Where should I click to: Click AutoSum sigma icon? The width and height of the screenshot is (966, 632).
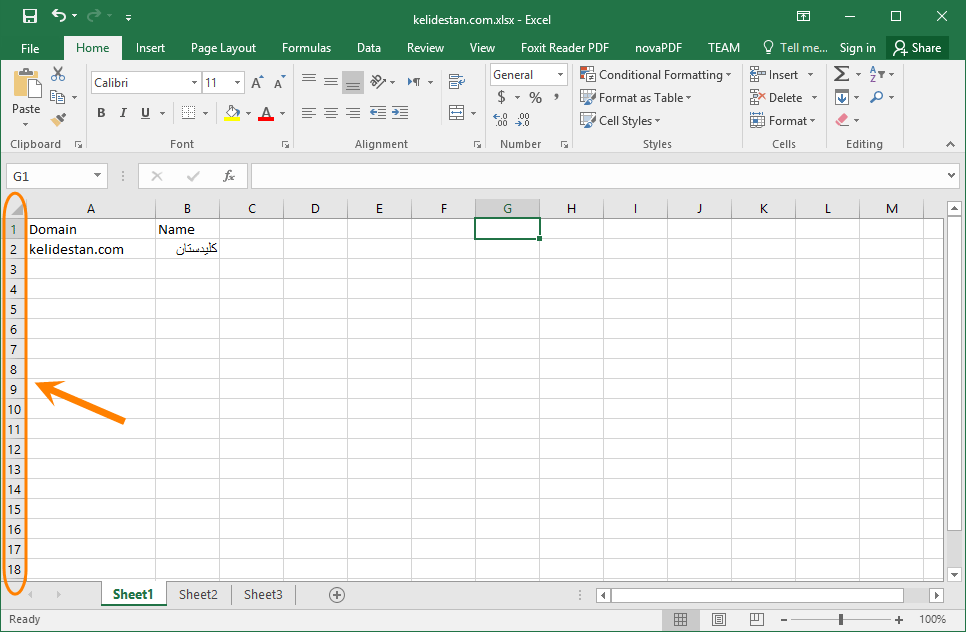[x=841, y=74]
